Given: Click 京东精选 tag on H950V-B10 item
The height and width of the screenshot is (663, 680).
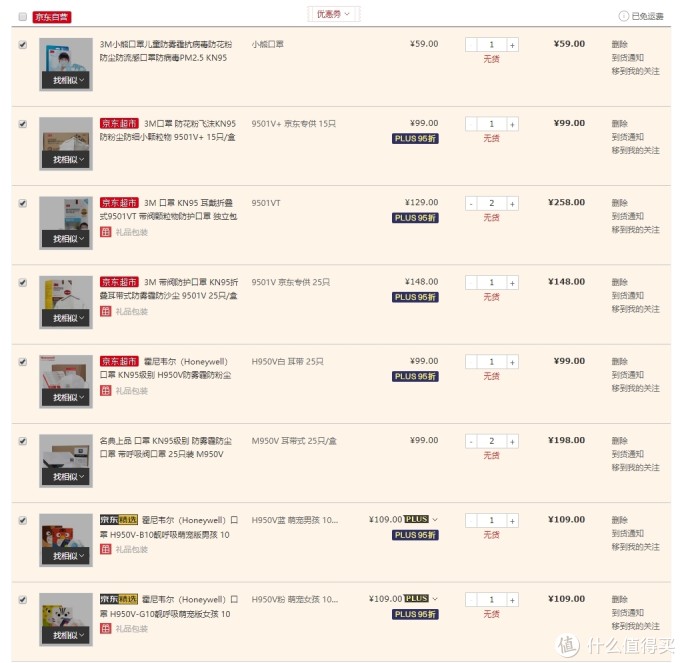Looking at the screenshot, I should [119, 520].
